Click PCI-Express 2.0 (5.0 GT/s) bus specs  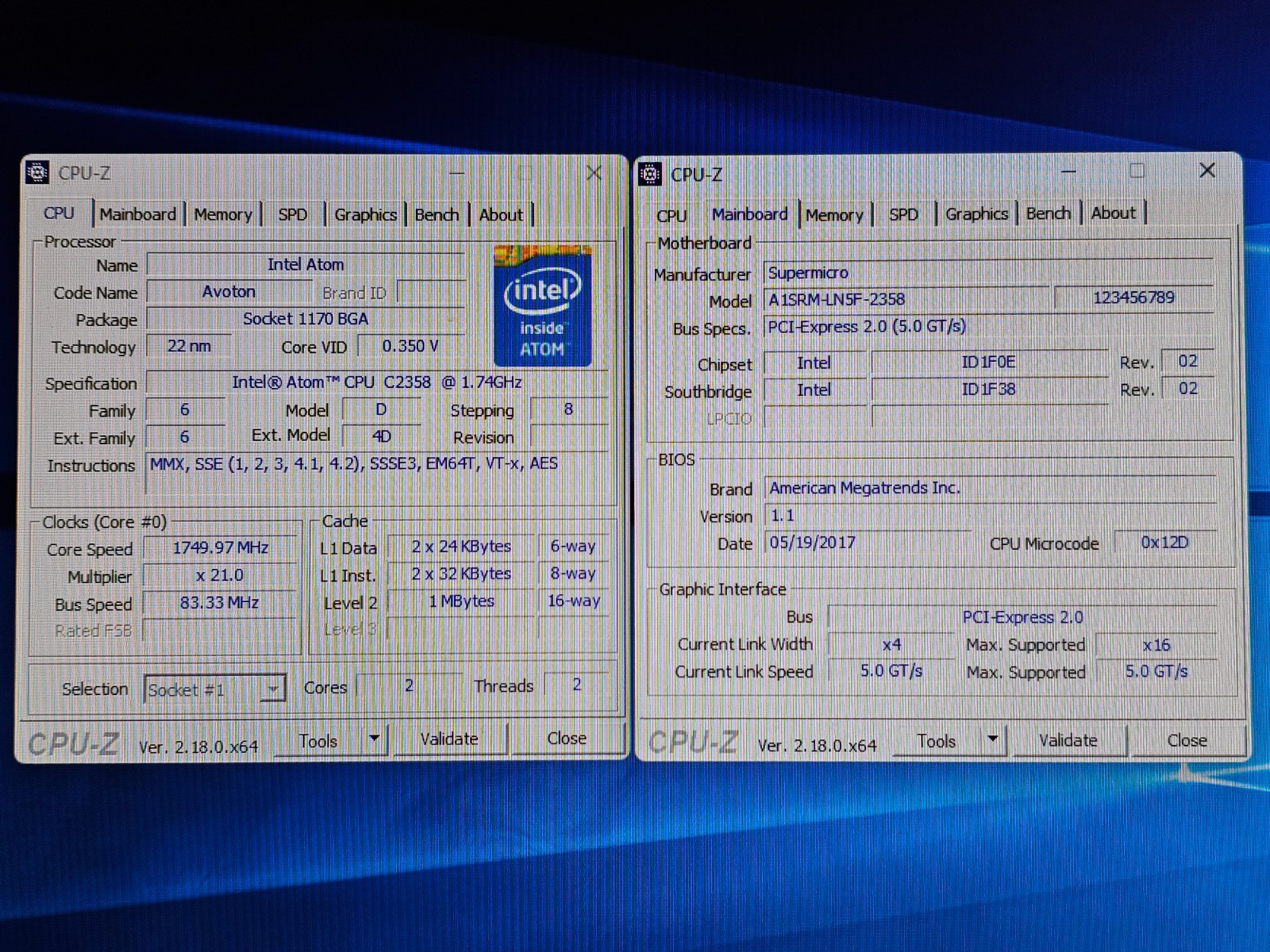pyautogui.click(x=988, y=326)
